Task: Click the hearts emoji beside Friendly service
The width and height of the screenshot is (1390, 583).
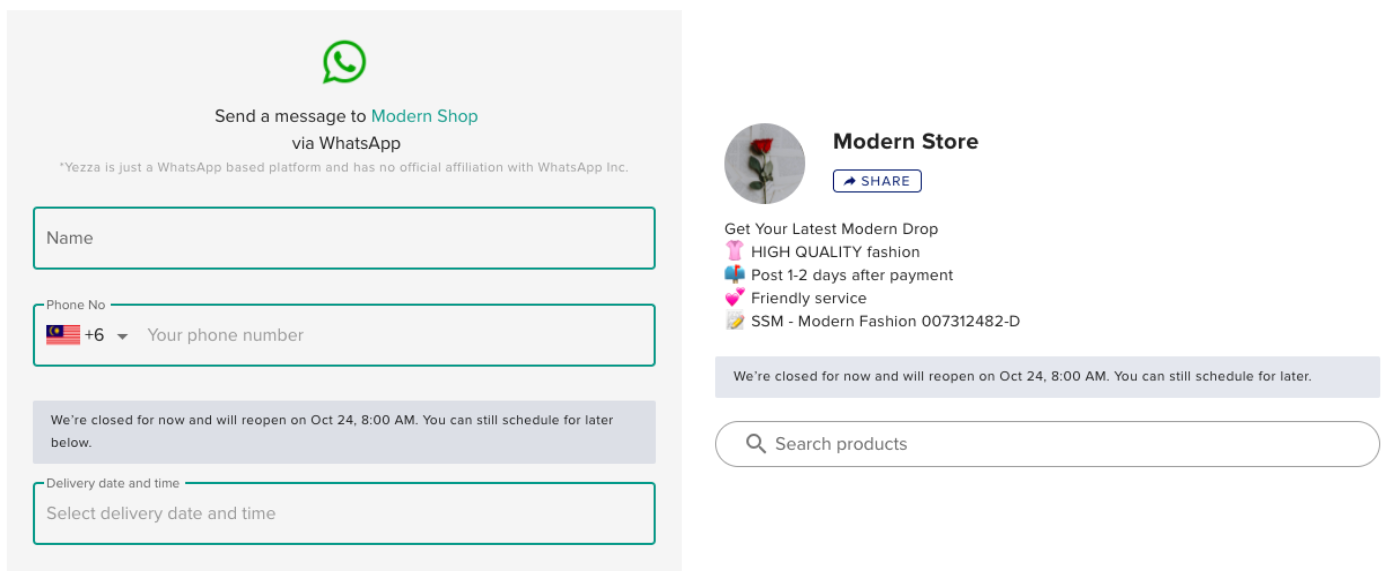Action: 735,297
